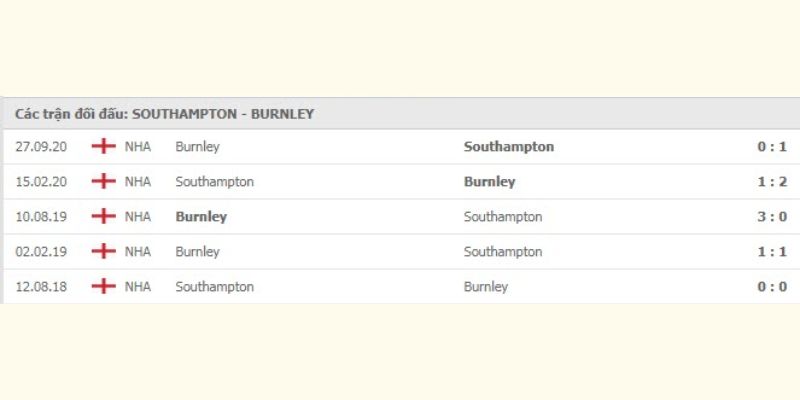
Task: Open the 1 : 1 score result
Action: click(x=772, y=252)
